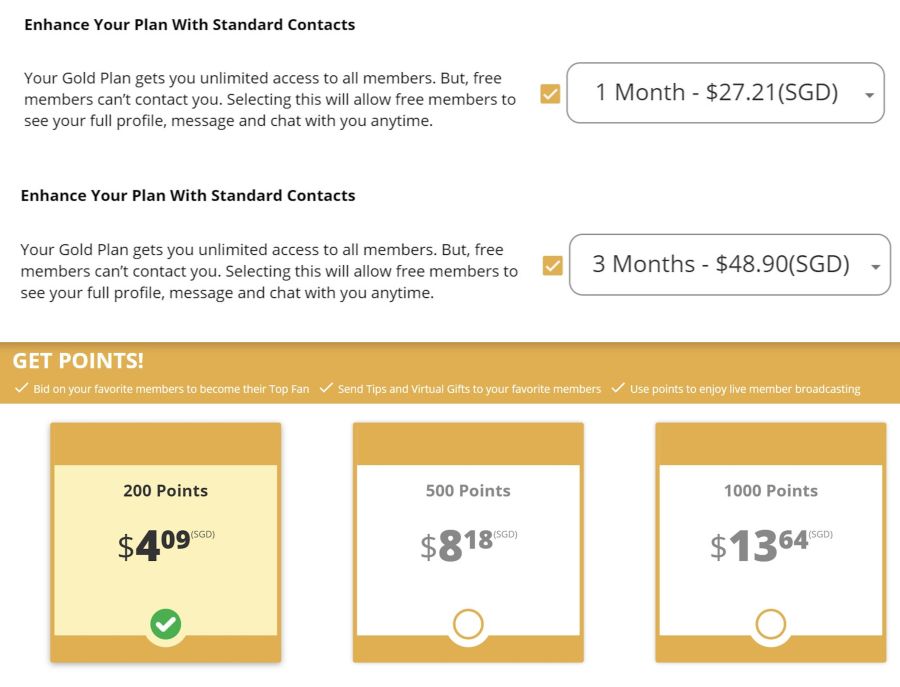This screenshot has width=900, height=687.
Task: Click checkmark icon beside Use points for broadcasting
Action: pyautogui.click(x=618, y=388)
